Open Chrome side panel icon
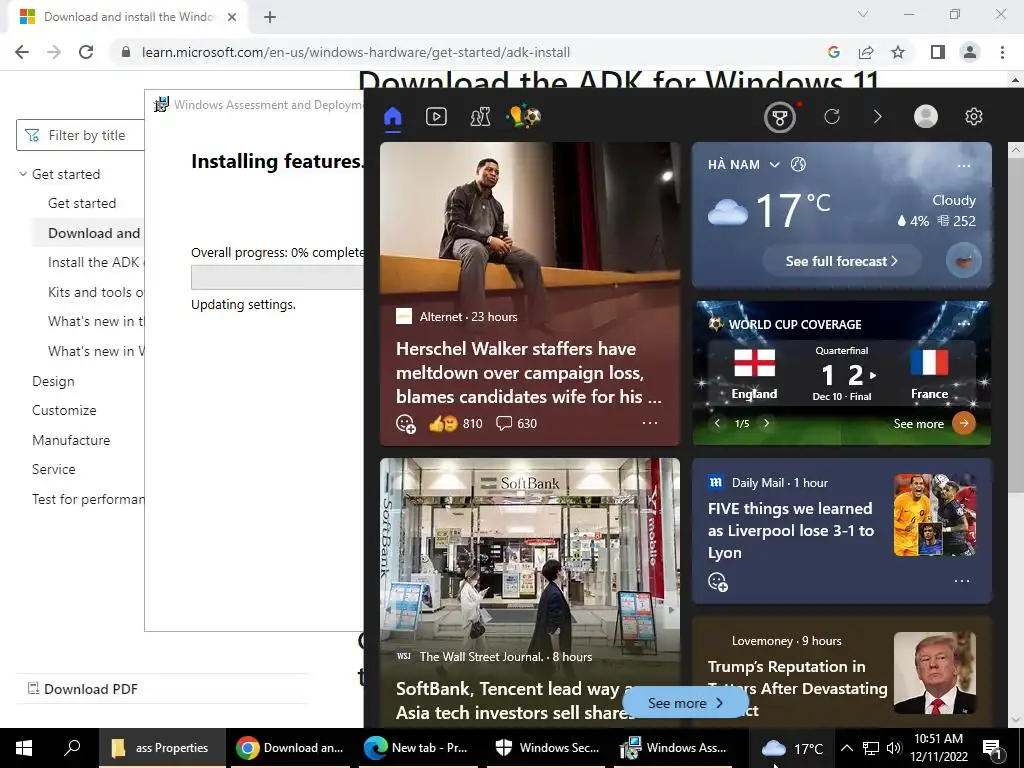This screenshot has height=768, width=1024. point(938,52)
